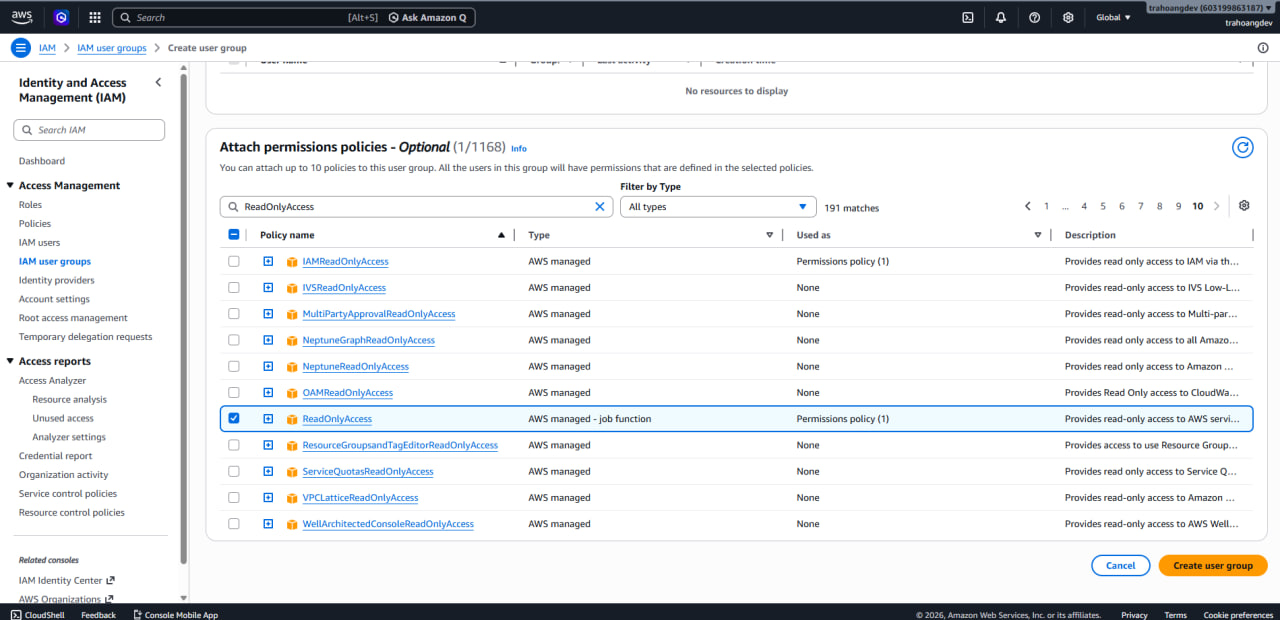The height and width of the screenshot is (620, 1280).
Task: Open IAM Identity Center external link
Action: [67, 580]
